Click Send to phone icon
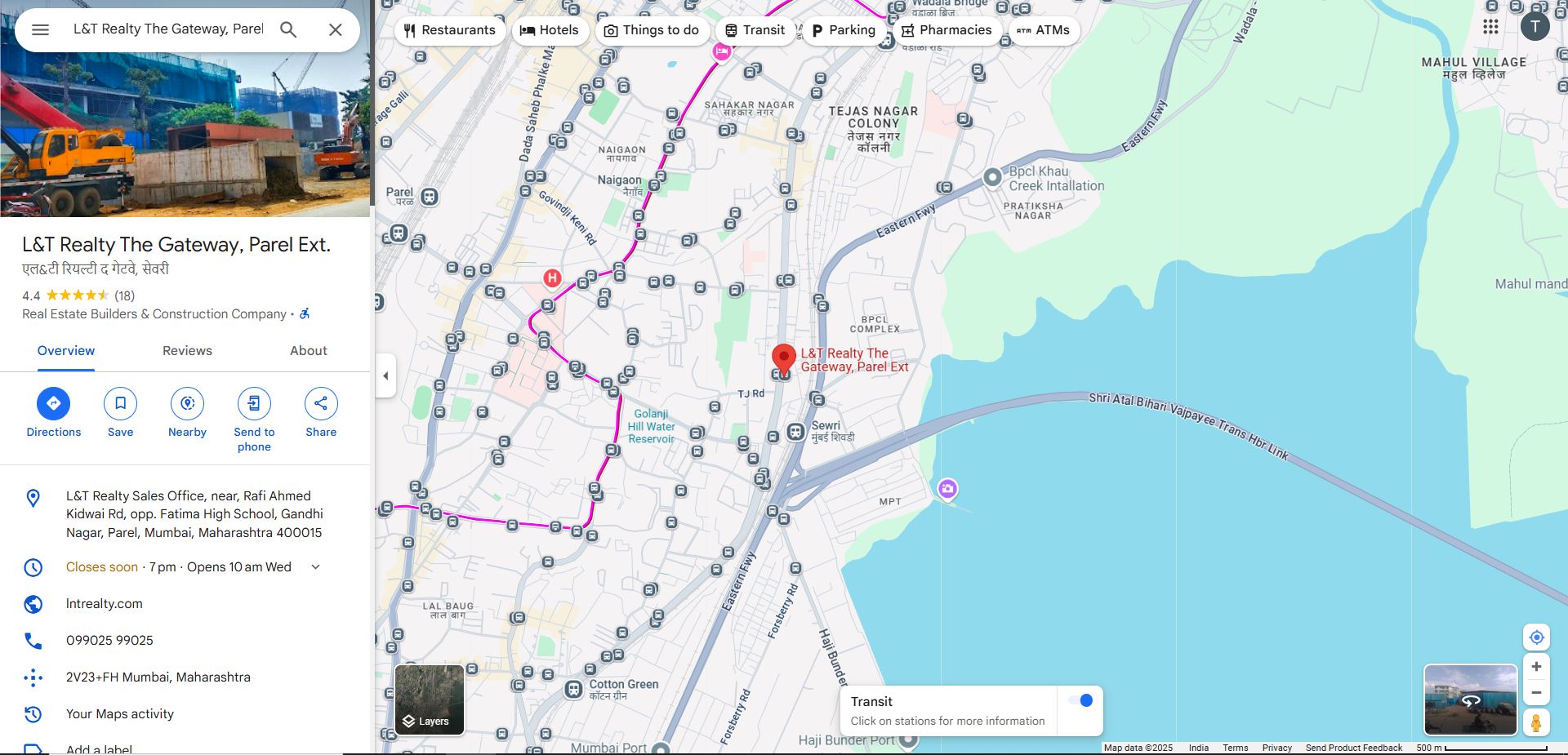1568x755 pixels. click(254, 403)
